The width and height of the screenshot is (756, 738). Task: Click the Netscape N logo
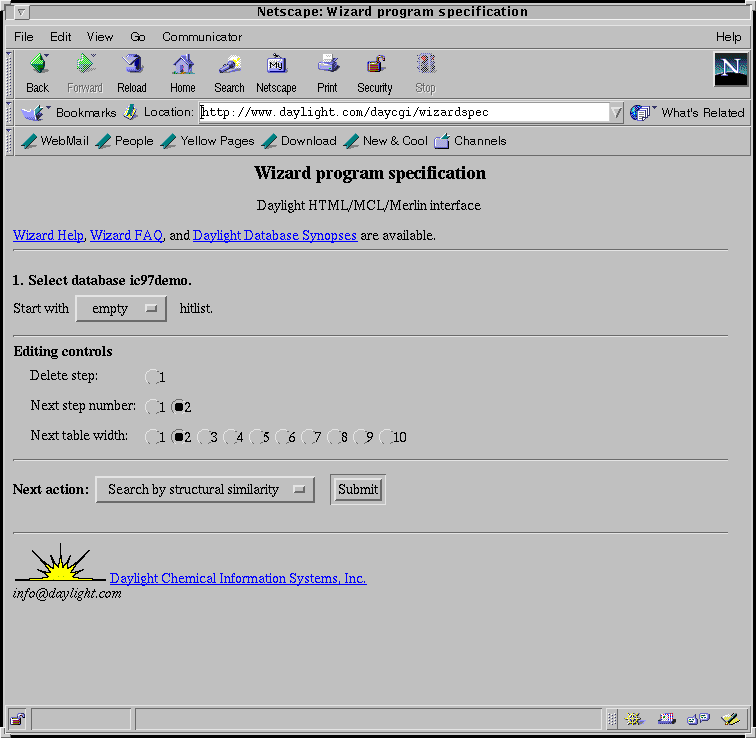pos(730,69)
